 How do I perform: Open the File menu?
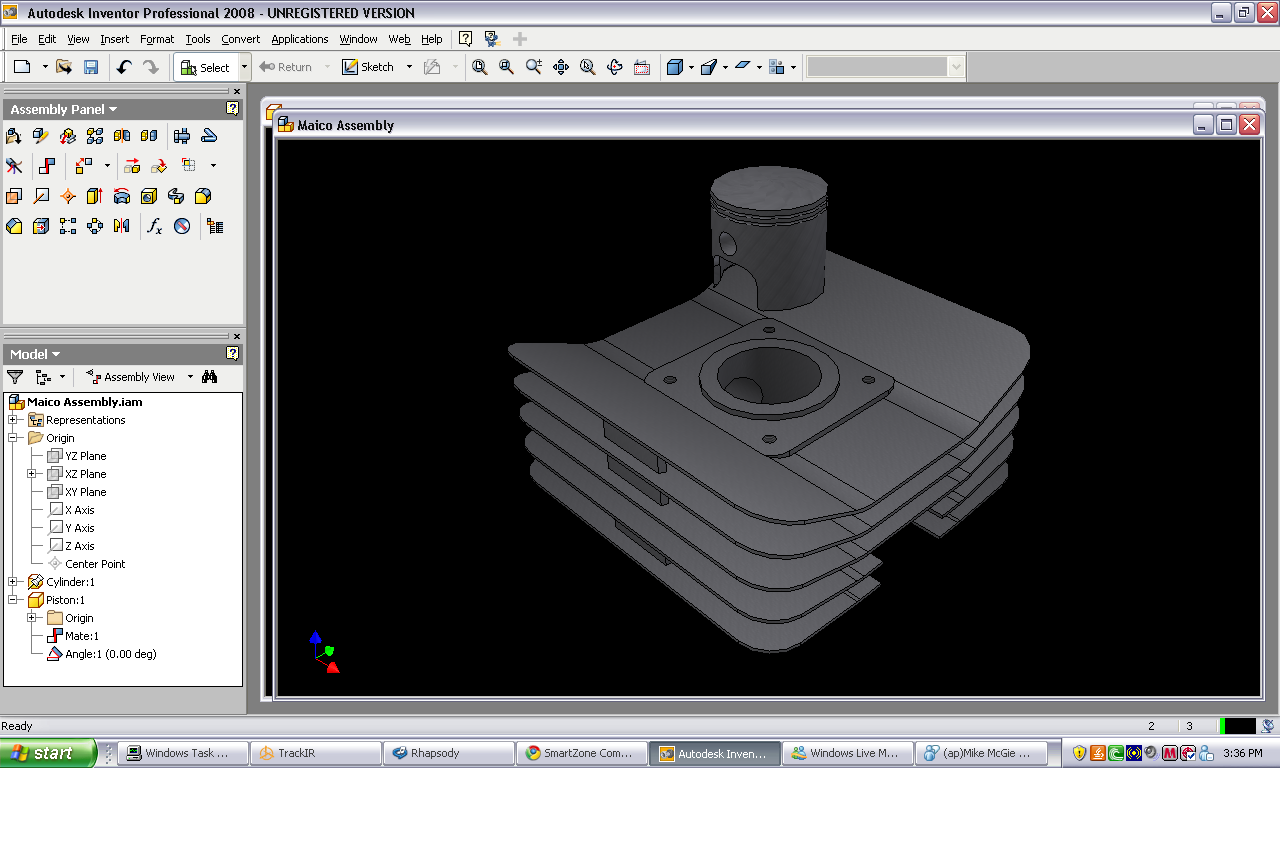click(x=19, y=39)
